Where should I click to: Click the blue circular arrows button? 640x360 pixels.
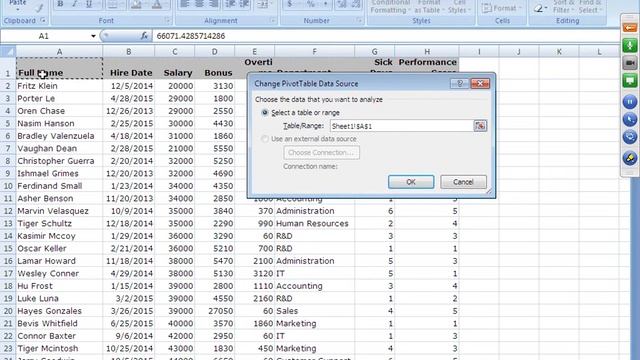[630, 137]
